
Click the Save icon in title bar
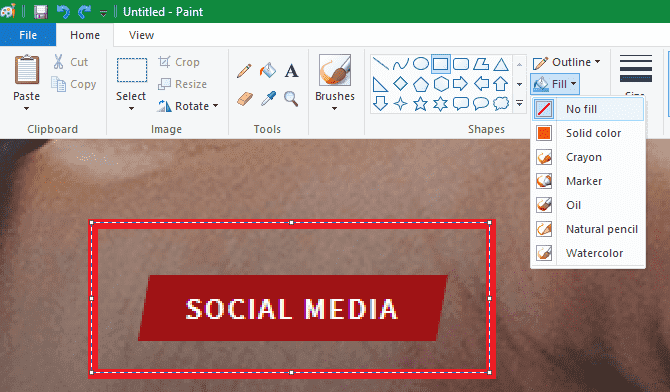click(x=41, y=12)
